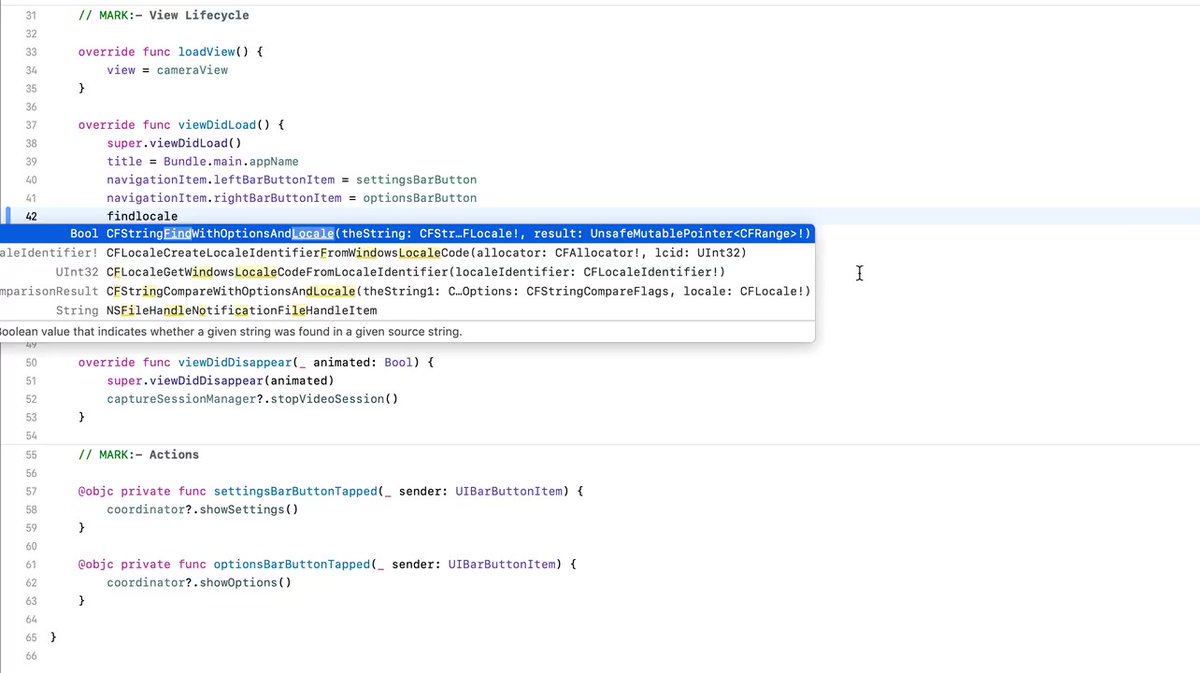Image resolution: width=1200 pixels, height=673 pixels.
Task: Click line number 50 in gutter
Action: [30, 363]
